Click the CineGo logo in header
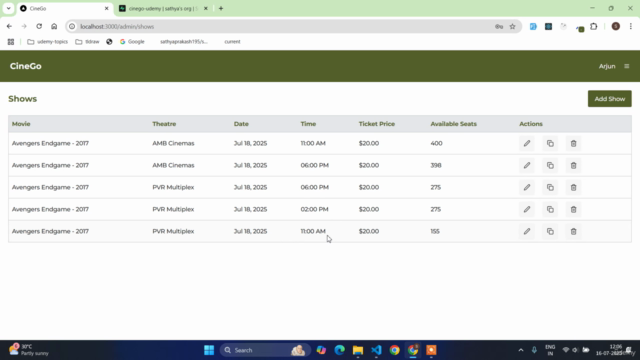Screen dimensions: 640x360 coord(26,66)
